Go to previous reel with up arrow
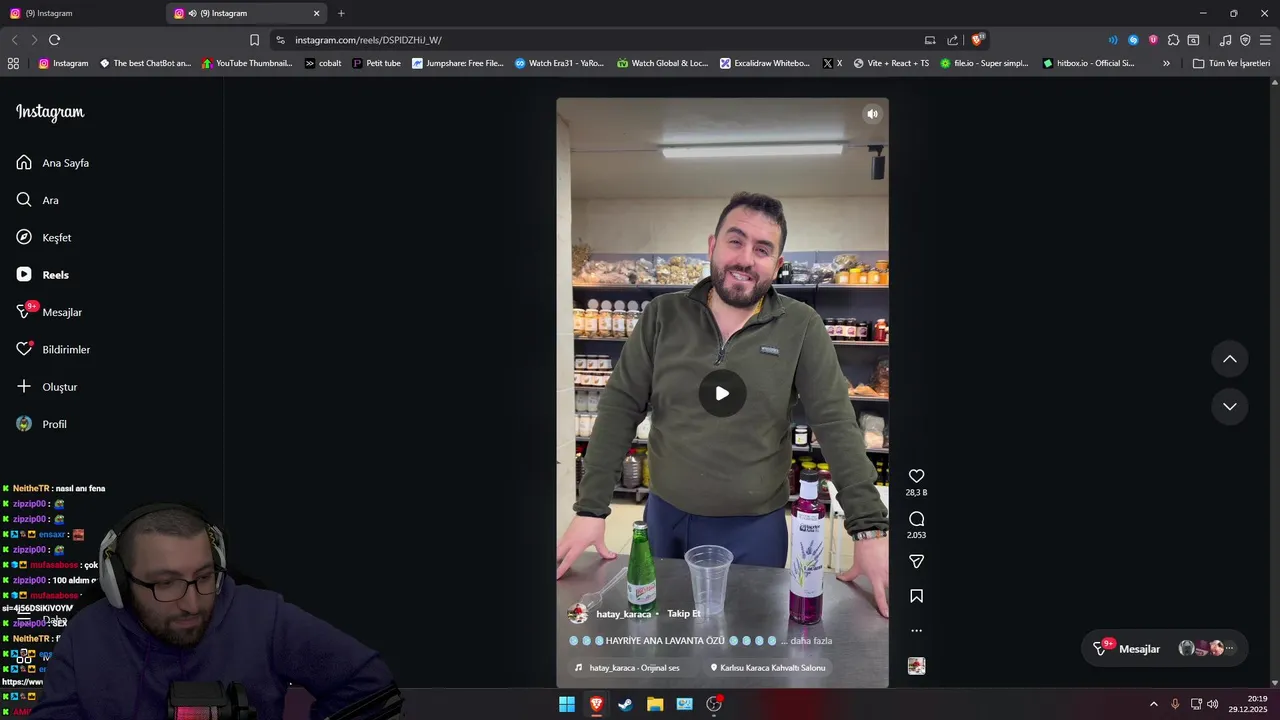The height and width of the screenshot is (720, 1280). tap(1230, 359)
